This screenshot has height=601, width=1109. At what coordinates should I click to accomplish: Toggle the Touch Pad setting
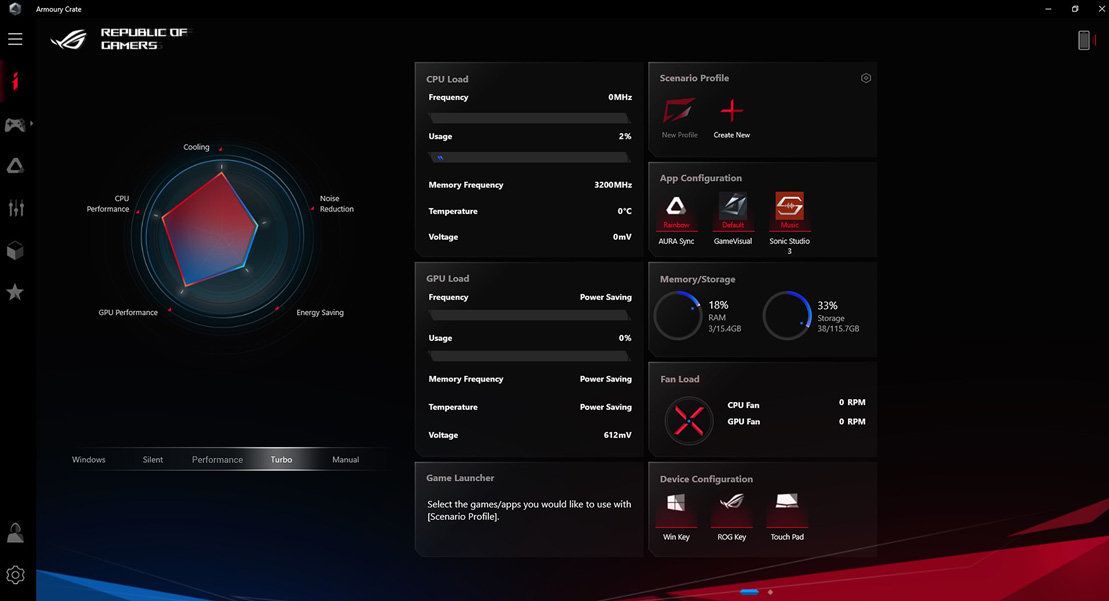787,507
